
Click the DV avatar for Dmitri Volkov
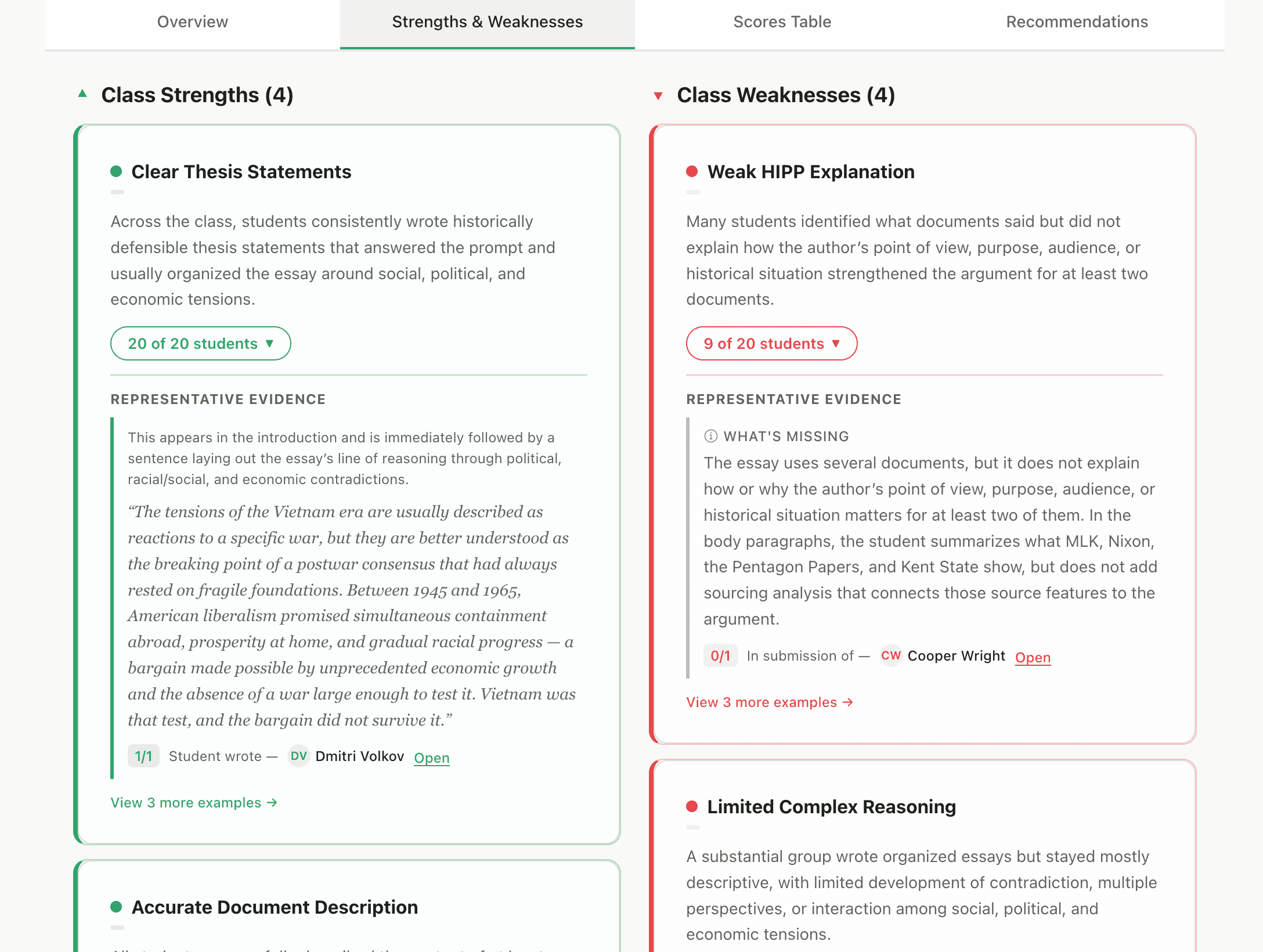pyautogui.click(x=298, y=756)
